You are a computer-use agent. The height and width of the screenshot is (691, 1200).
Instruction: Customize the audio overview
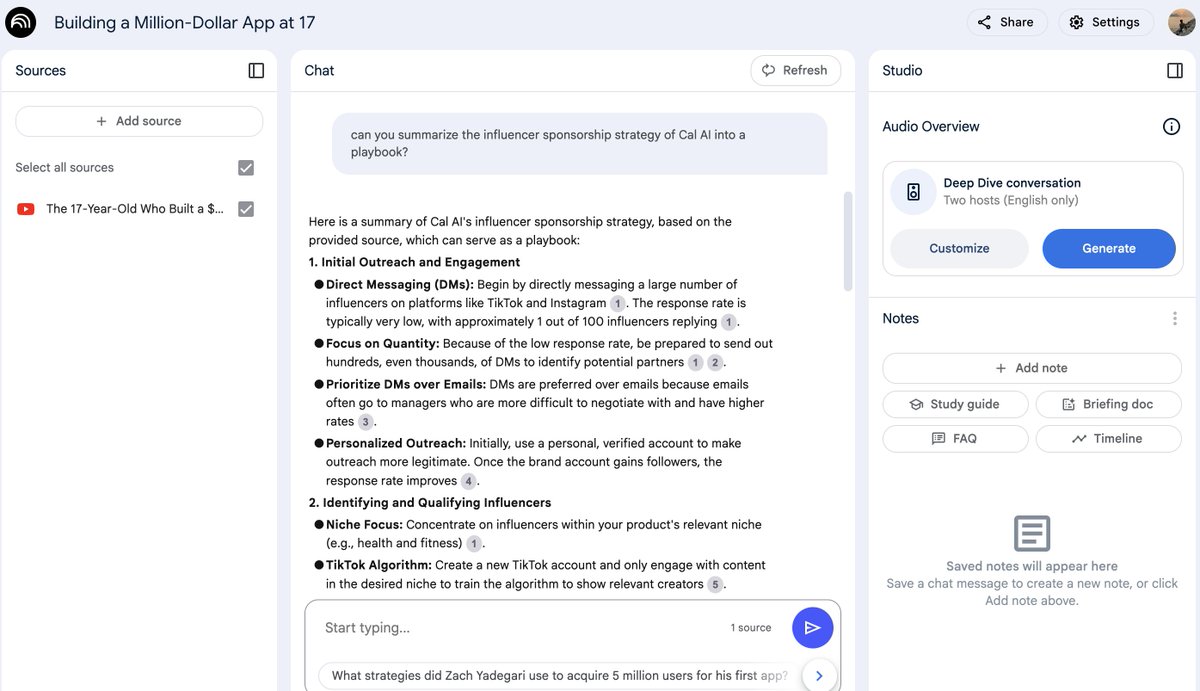959,248
